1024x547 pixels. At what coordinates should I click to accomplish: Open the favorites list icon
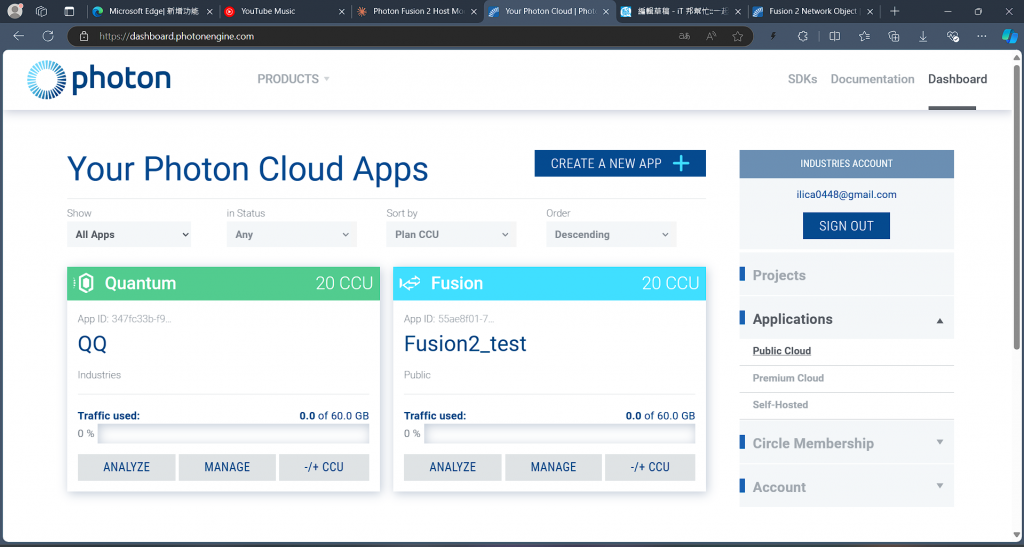tap(865, 37)
